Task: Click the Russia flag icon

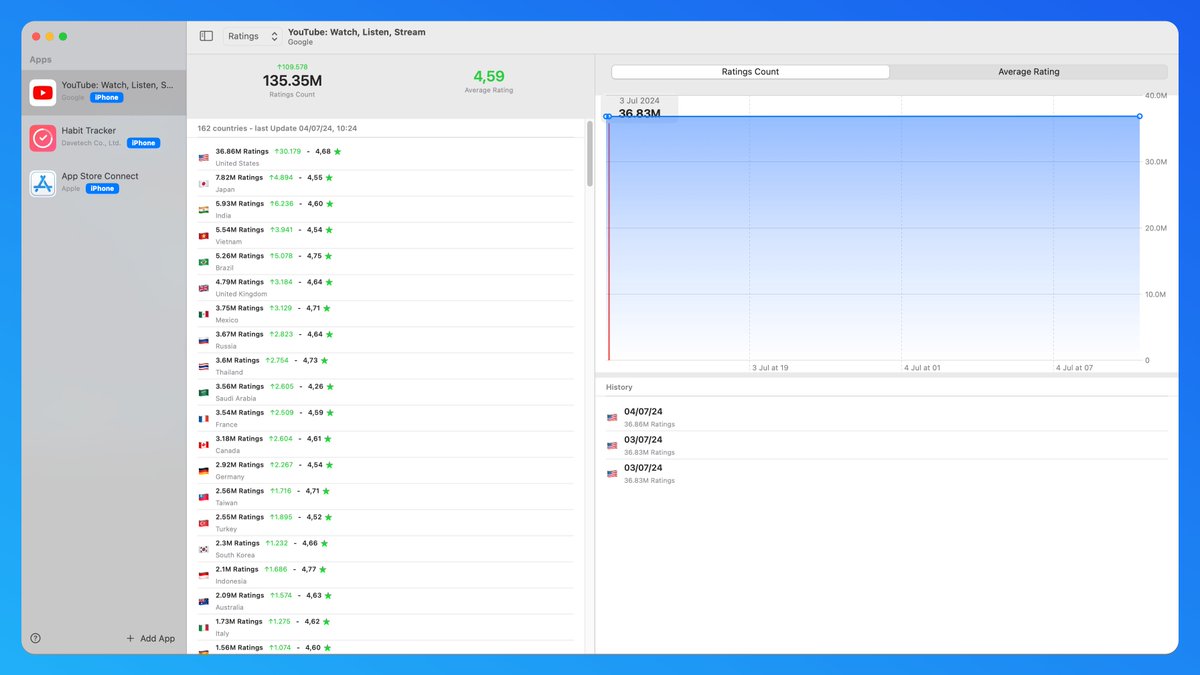Action: 203,339
